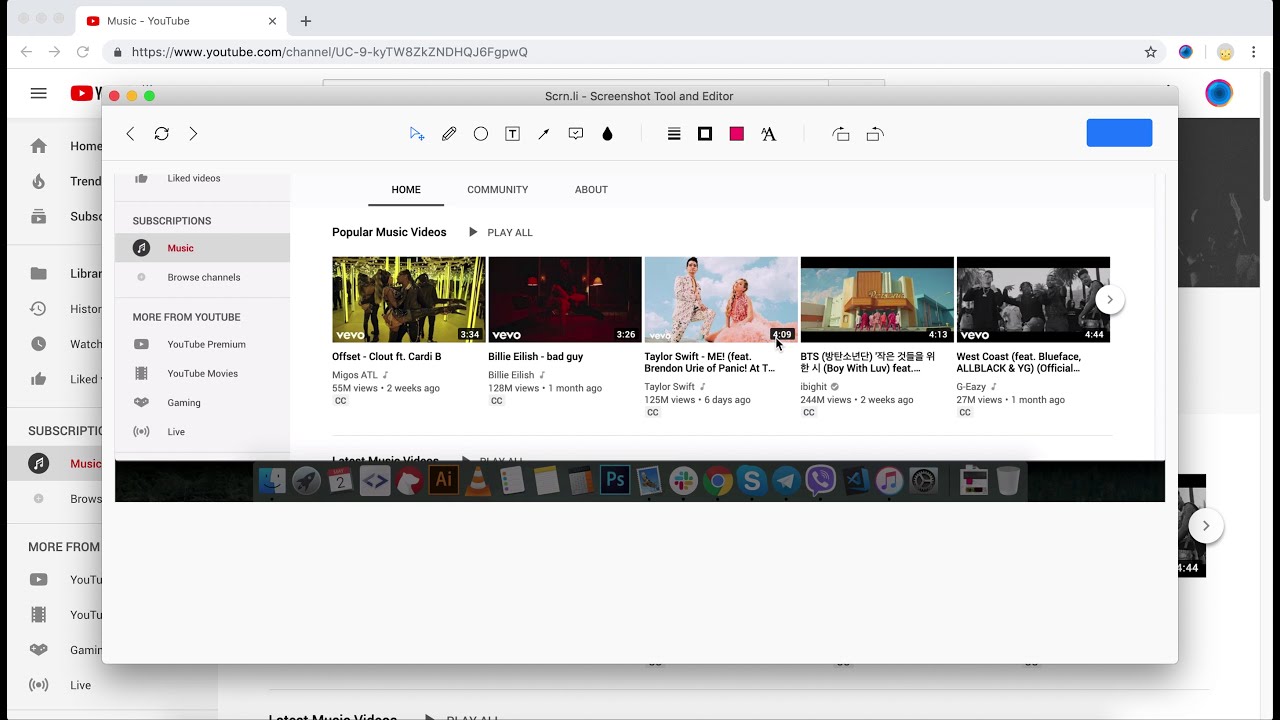This screenshot has height=720, width=1280.
Task: Select the pointer selection tool in Scrn.li
Action: (417, 134)
